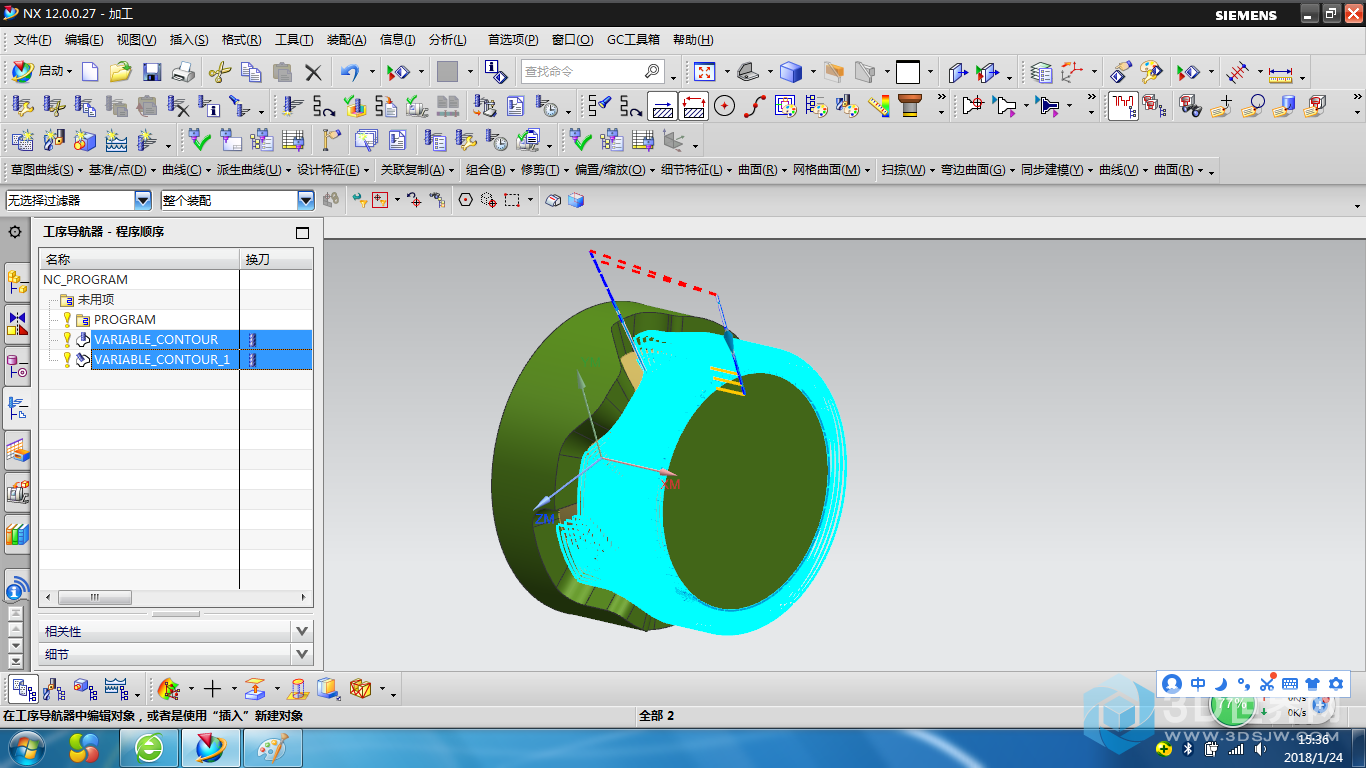Image resolution: width=1366 pixels, height=768 pixels.
Task: Click the 换刀 column header
Action: (276, 259)
